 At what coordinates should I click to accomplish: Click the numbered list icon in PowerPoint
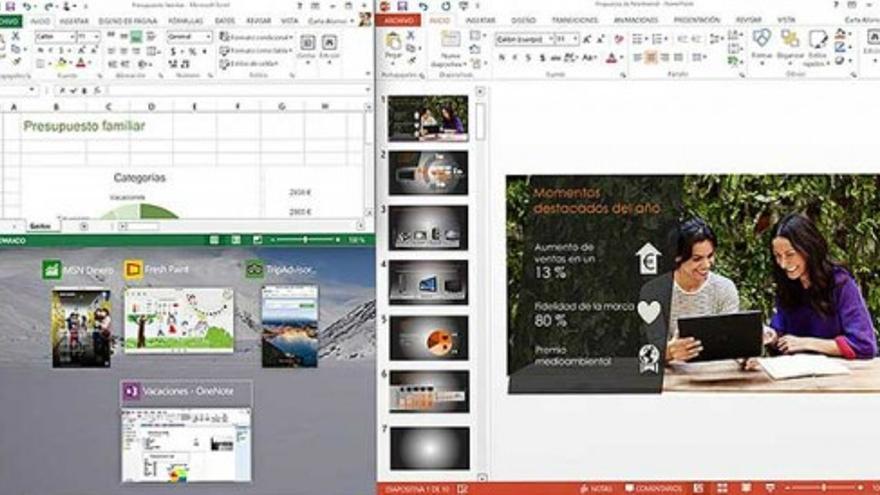tap(658, 39)
